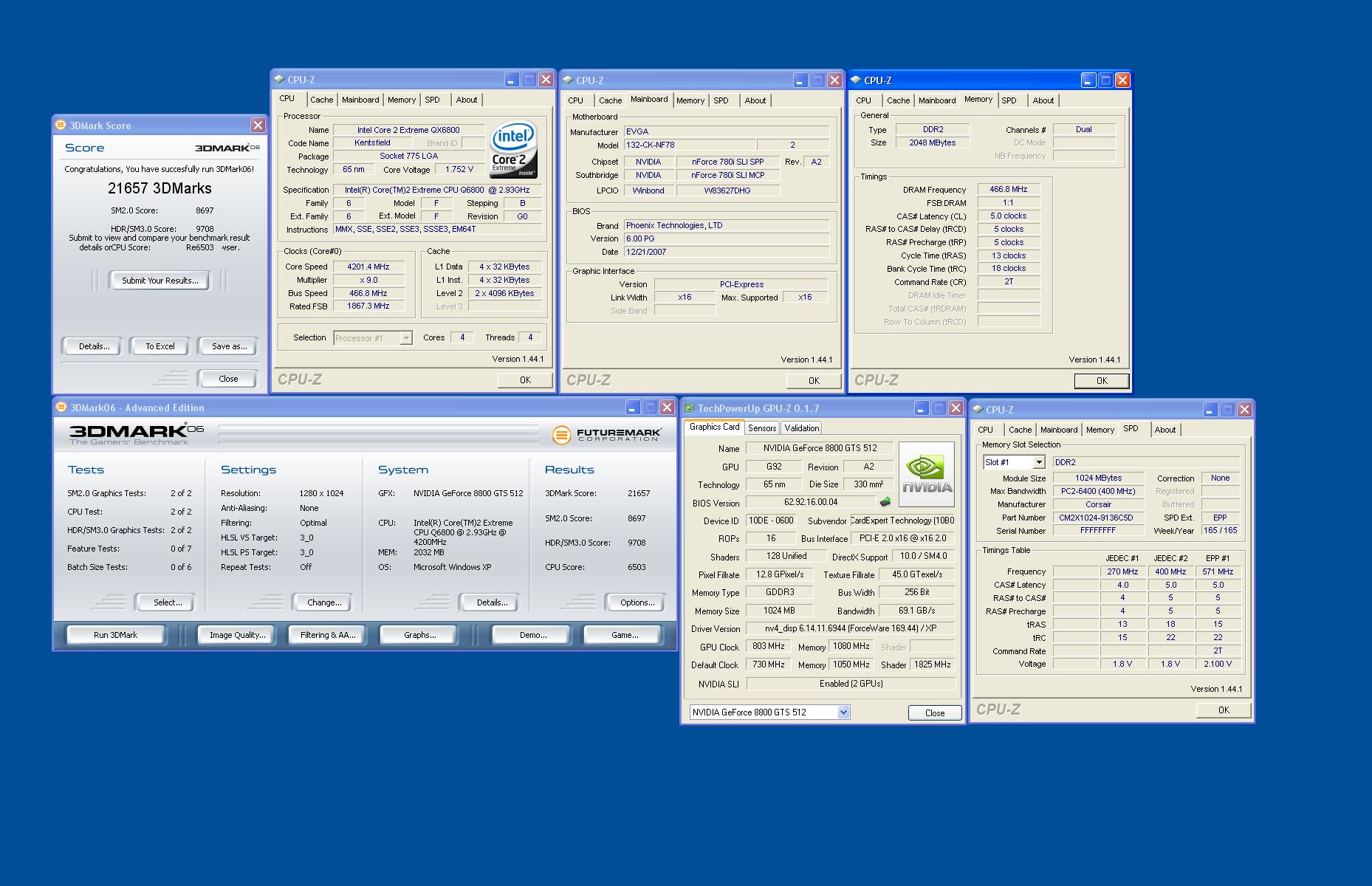Minimize the 3DMark06 Advanced Edition window
This screenshot has height=886, width=1372.
pos(633,408)
